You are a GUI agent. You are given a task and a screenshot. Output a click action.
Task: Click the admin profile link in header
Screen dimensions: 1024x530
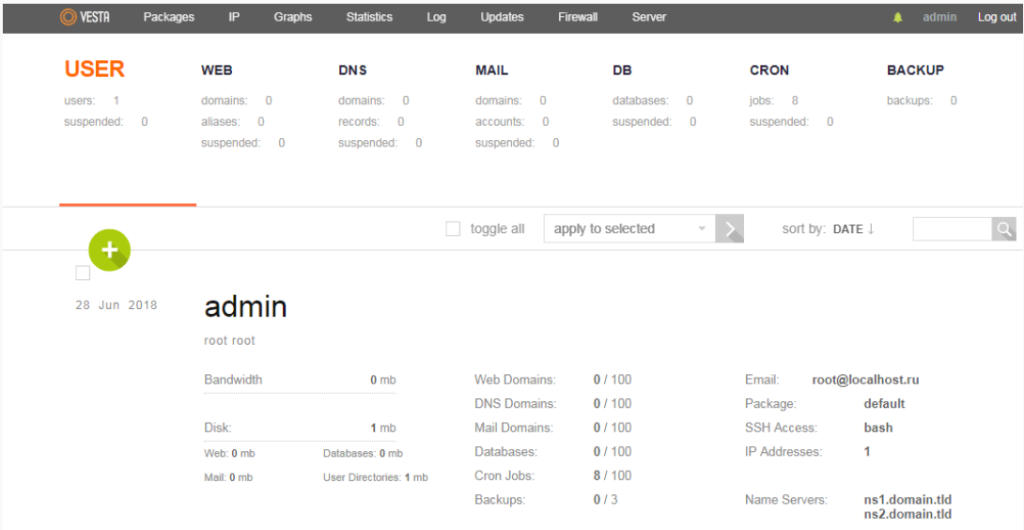click(939, 17)
